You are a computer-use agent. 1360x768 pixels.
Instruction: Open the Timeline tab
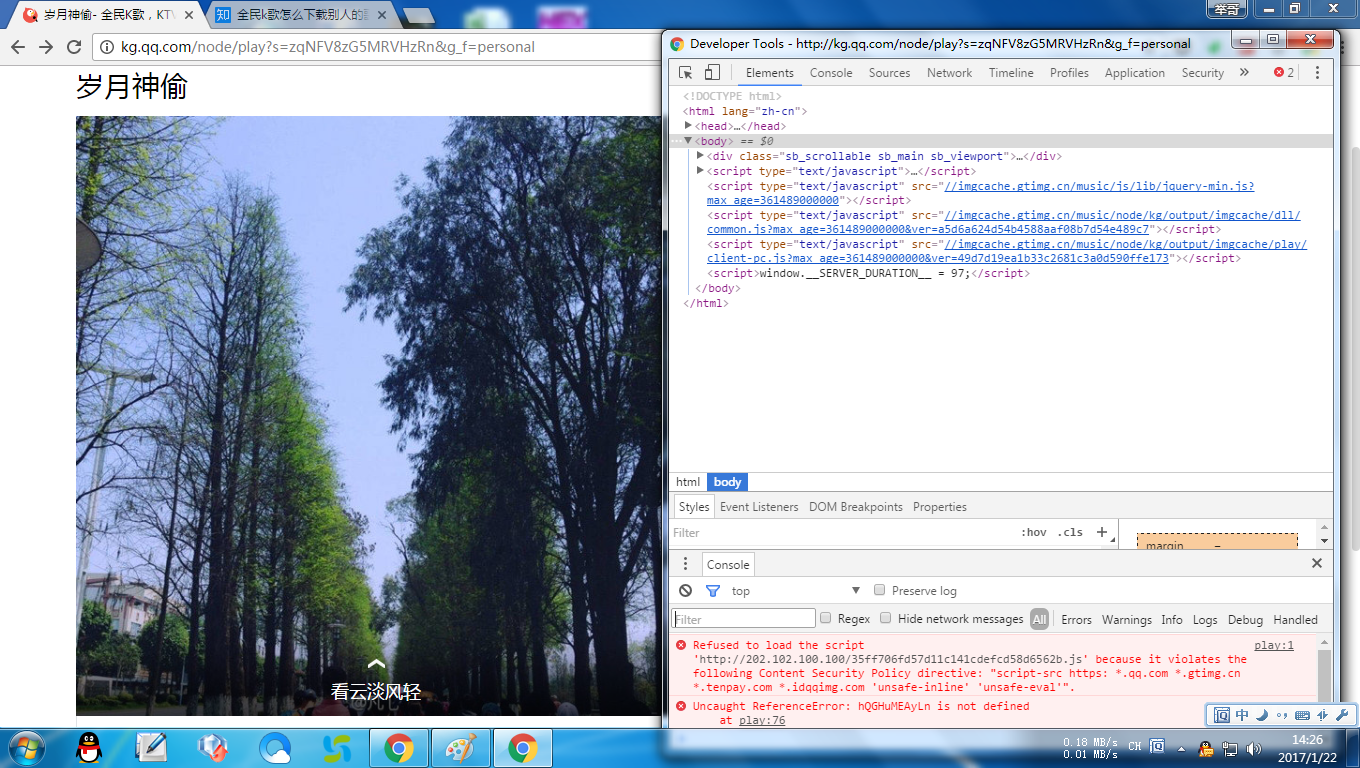point(1011,72)
